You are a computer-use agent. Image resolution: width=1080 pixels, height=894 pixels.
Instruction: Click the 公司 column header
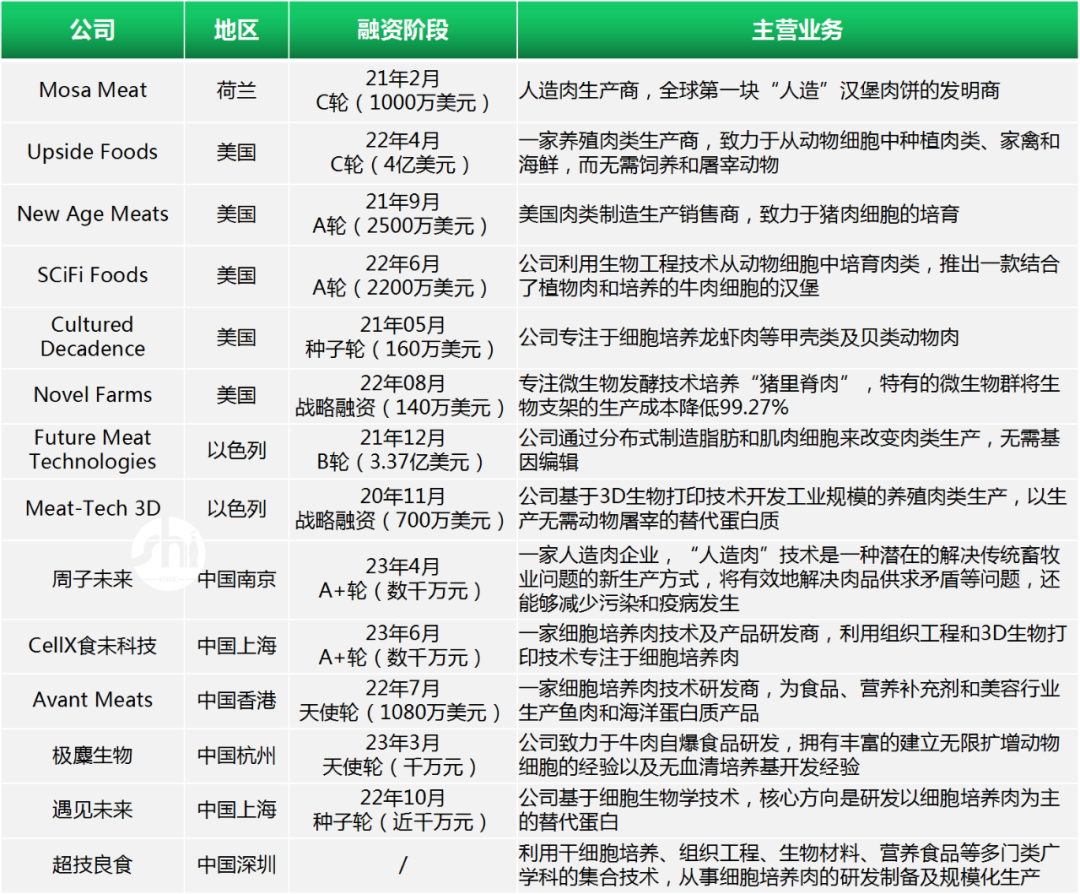click(x=92, y=30)
